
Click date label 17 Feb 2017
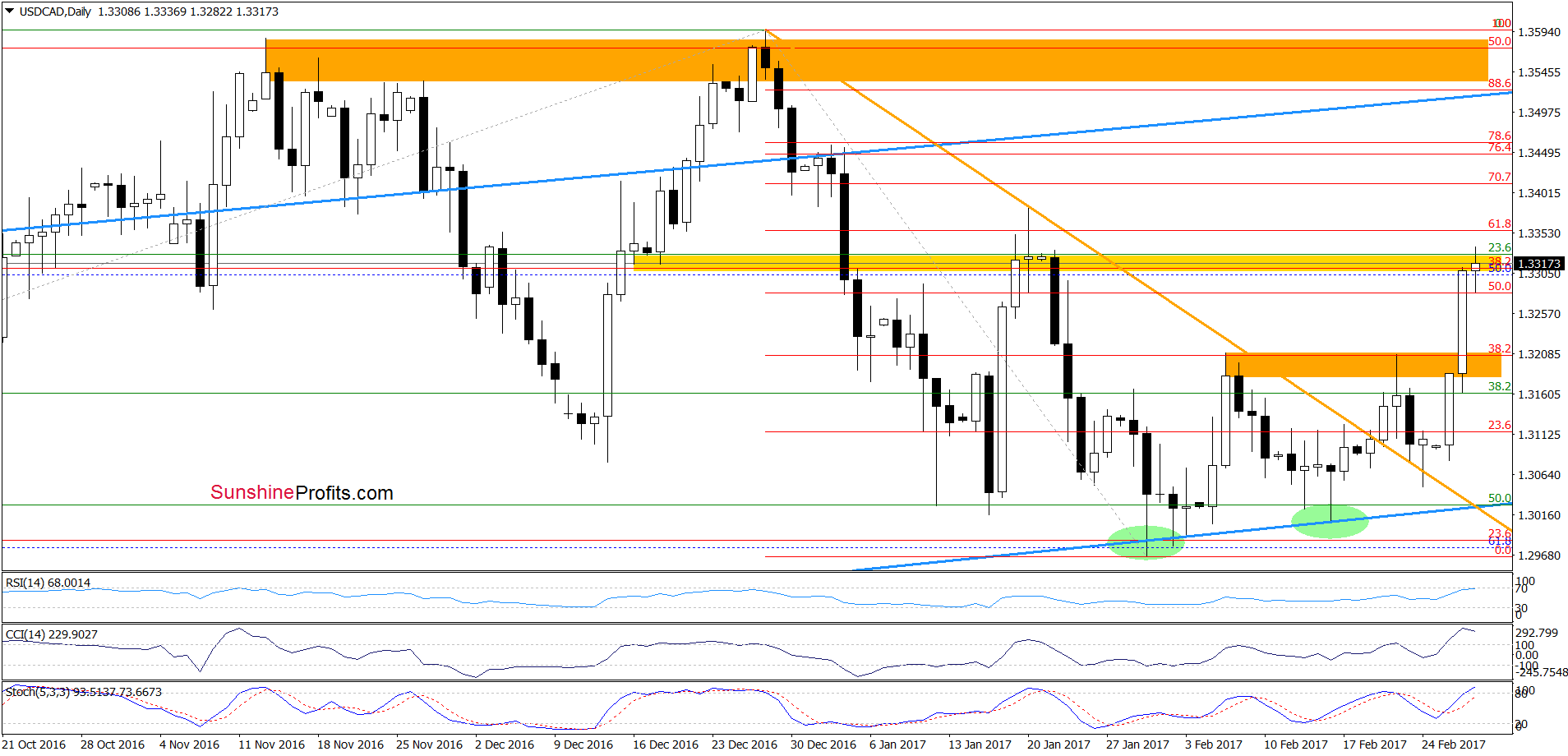(x=1375, y=744)
